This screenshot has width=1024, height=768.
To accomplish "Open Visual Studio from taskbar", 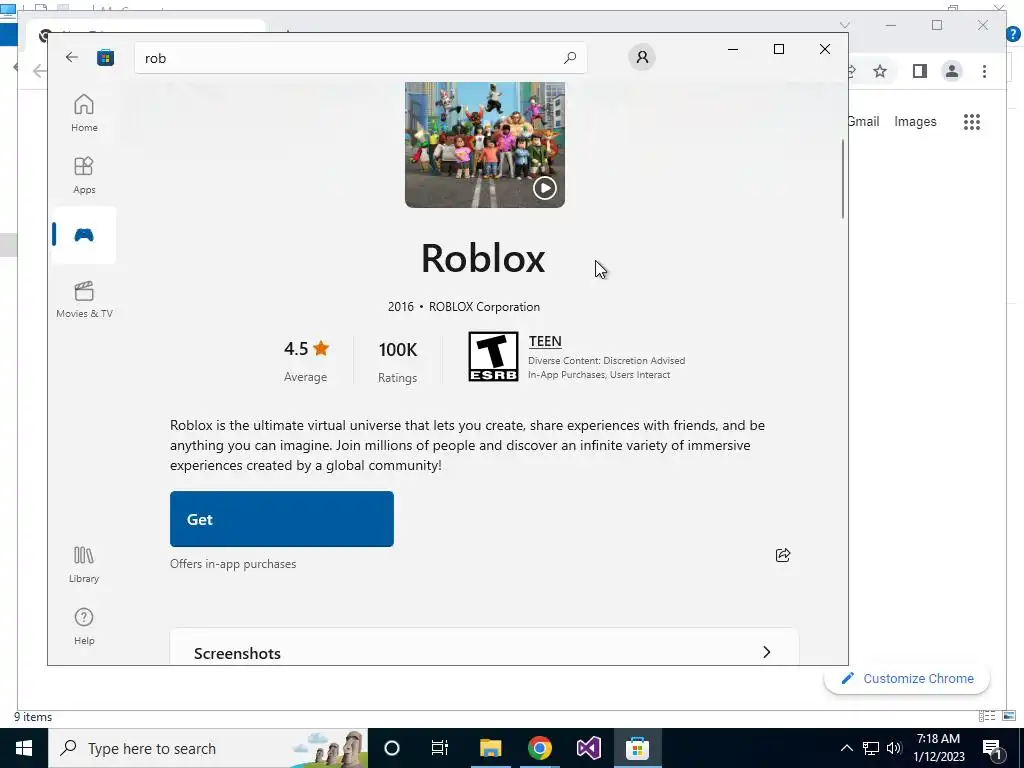I will pos(588,748).
